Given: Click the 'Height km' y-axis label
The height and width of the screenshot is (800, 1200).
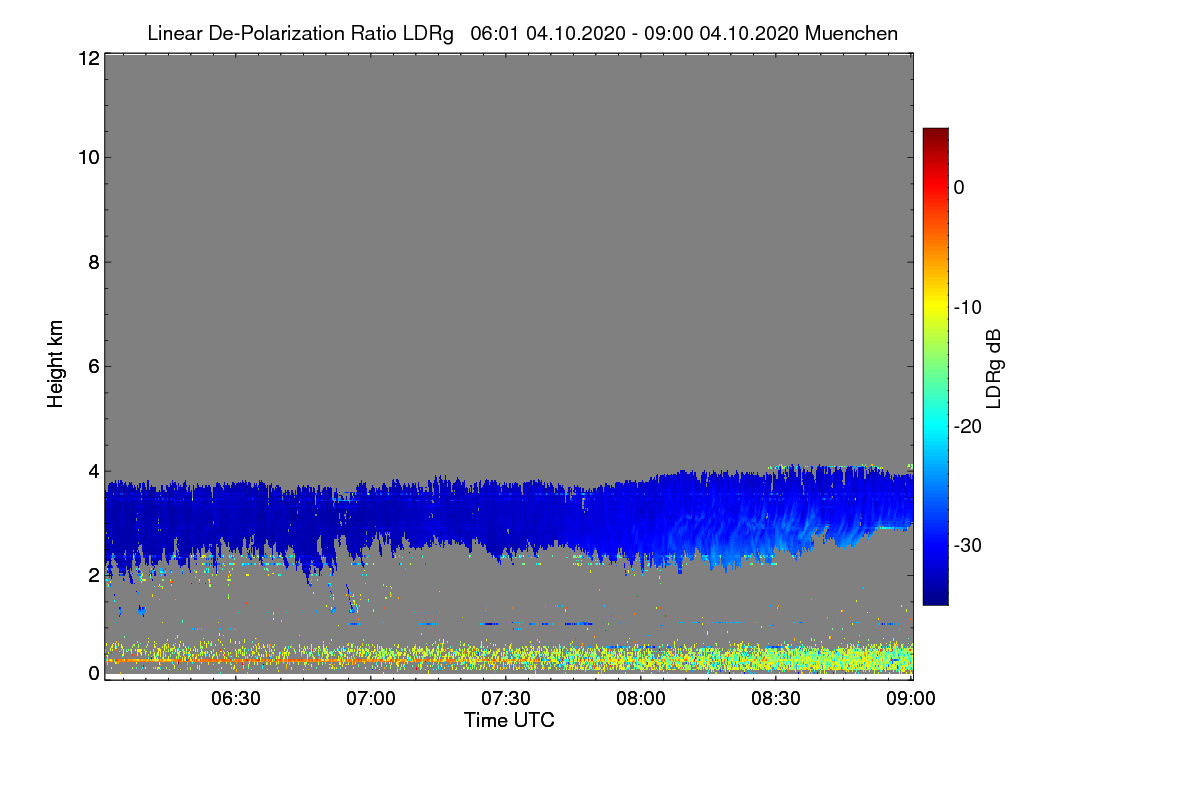Looking at the screenshot, I should click(x=56, y=365).
